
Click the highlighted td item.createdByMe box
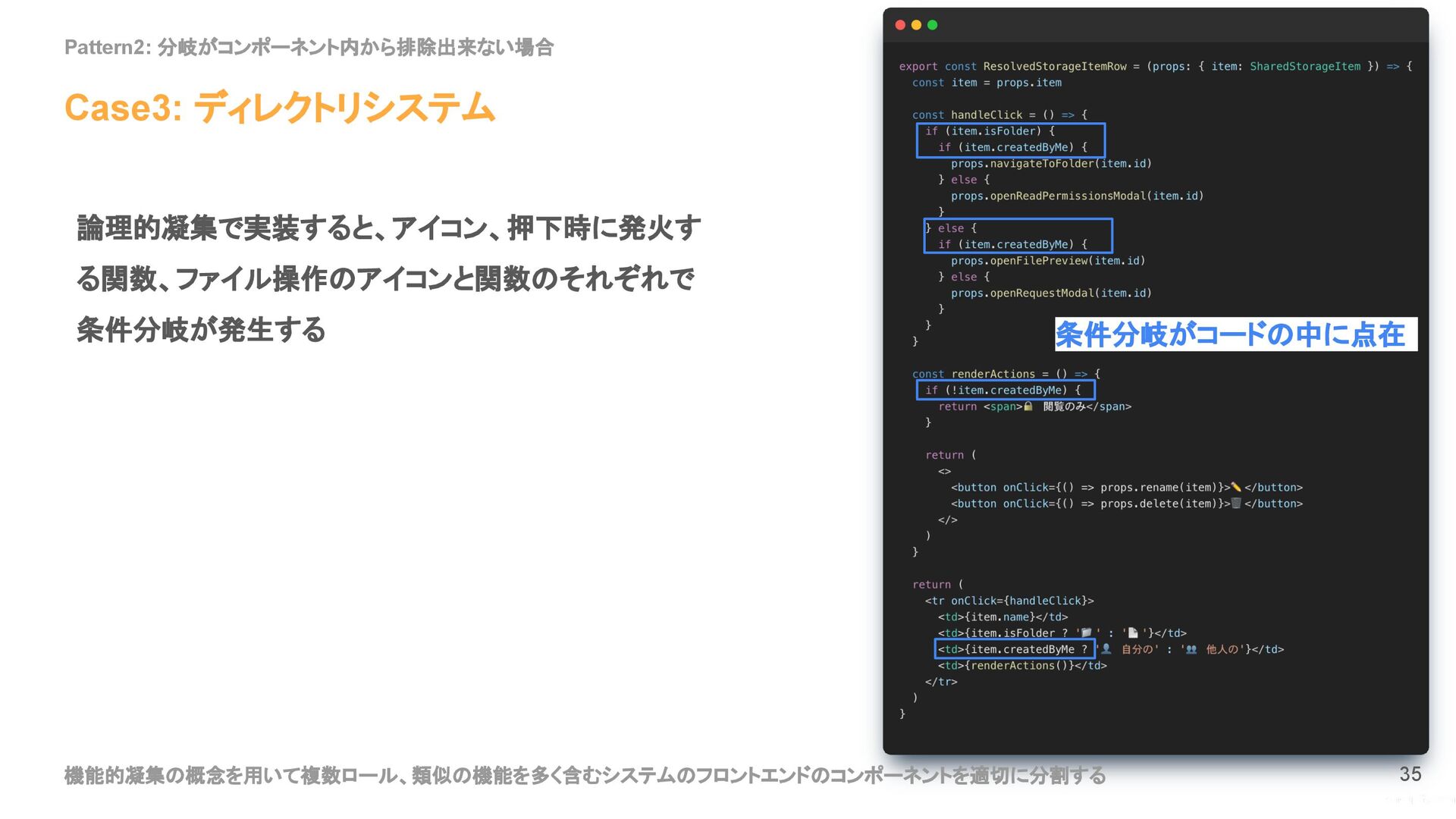[1015, 649]
